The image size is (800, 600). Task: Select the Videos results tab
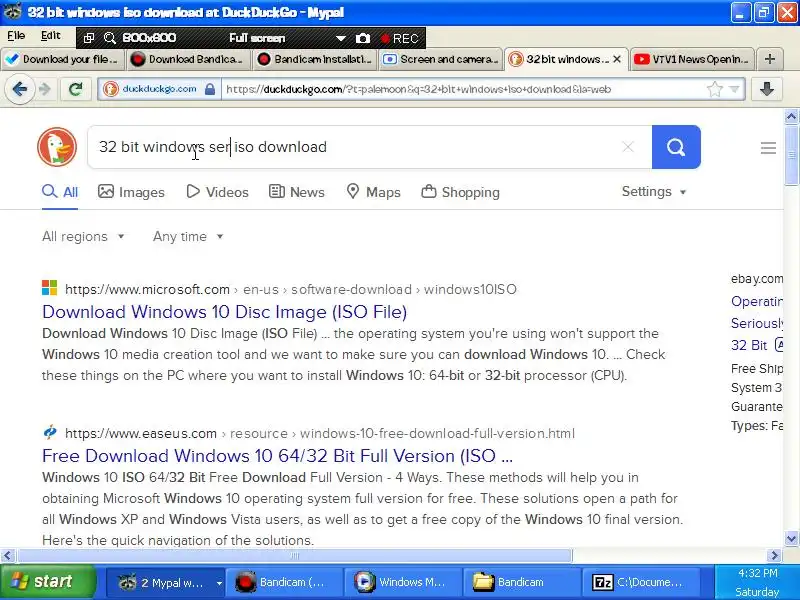[x=217, y=192]
